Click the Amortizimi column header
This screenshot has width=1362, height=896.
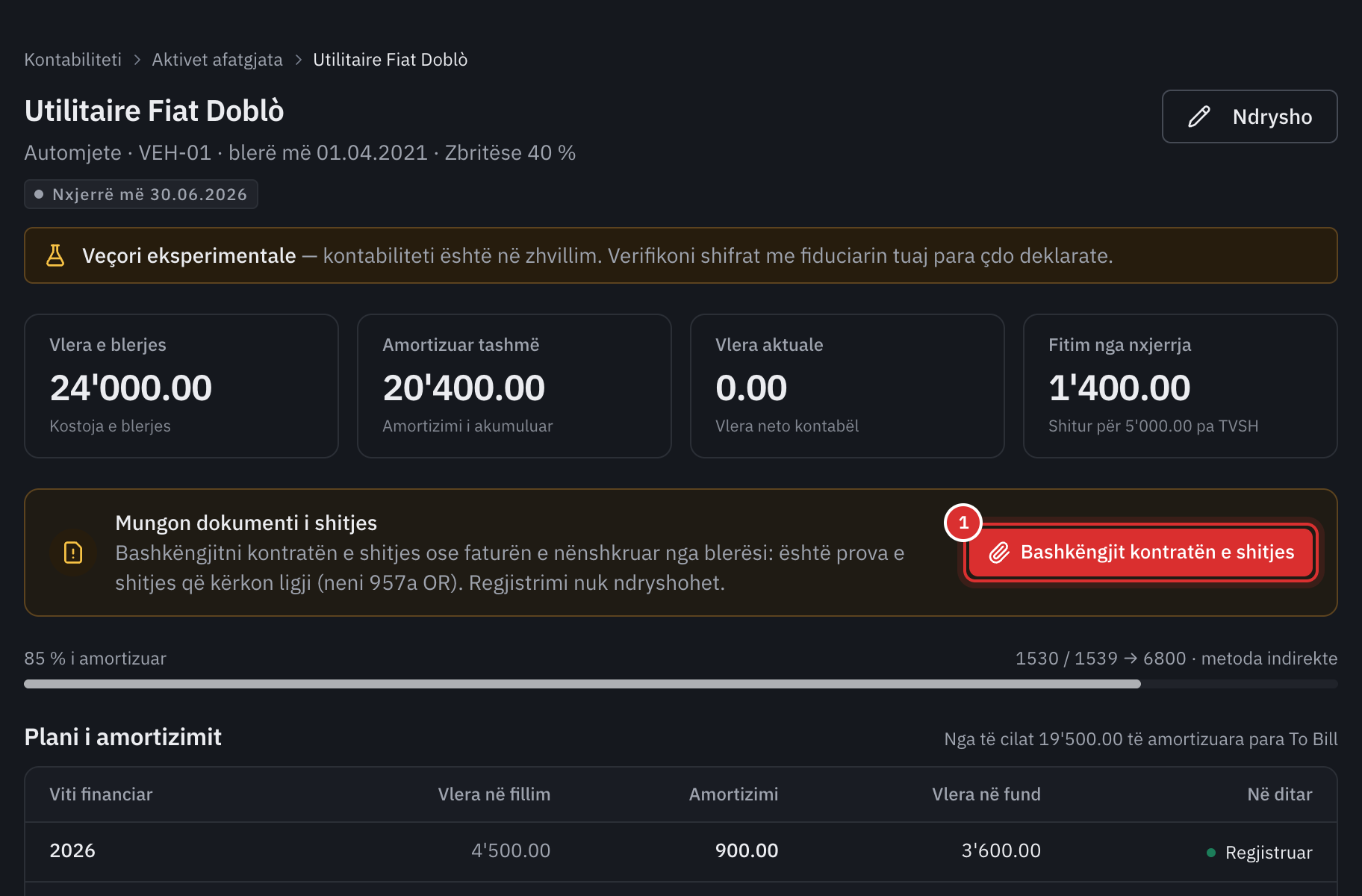[x=733, y=794]
